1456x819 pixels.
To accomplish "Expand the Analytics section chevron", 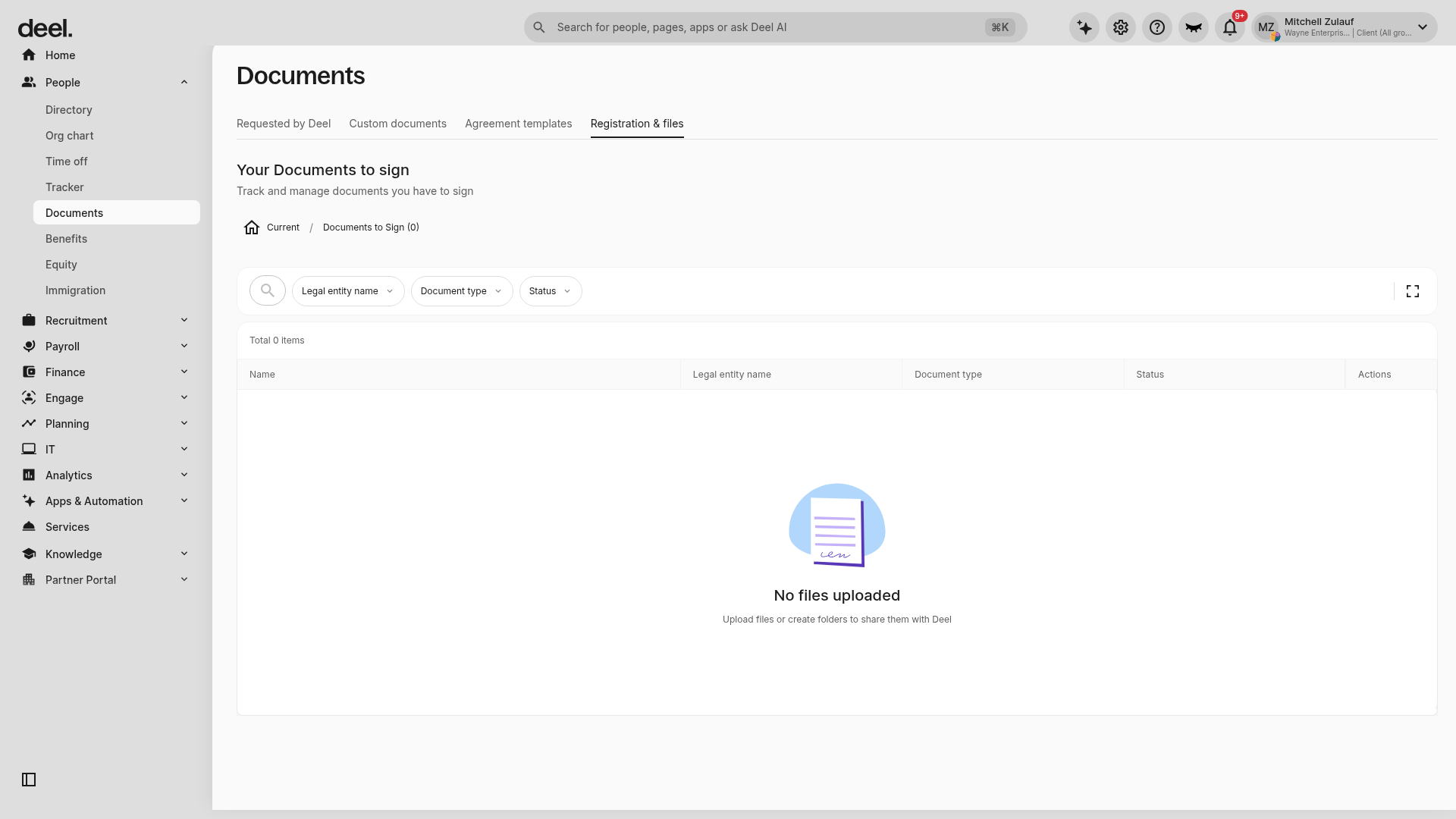I will [184, 475].
